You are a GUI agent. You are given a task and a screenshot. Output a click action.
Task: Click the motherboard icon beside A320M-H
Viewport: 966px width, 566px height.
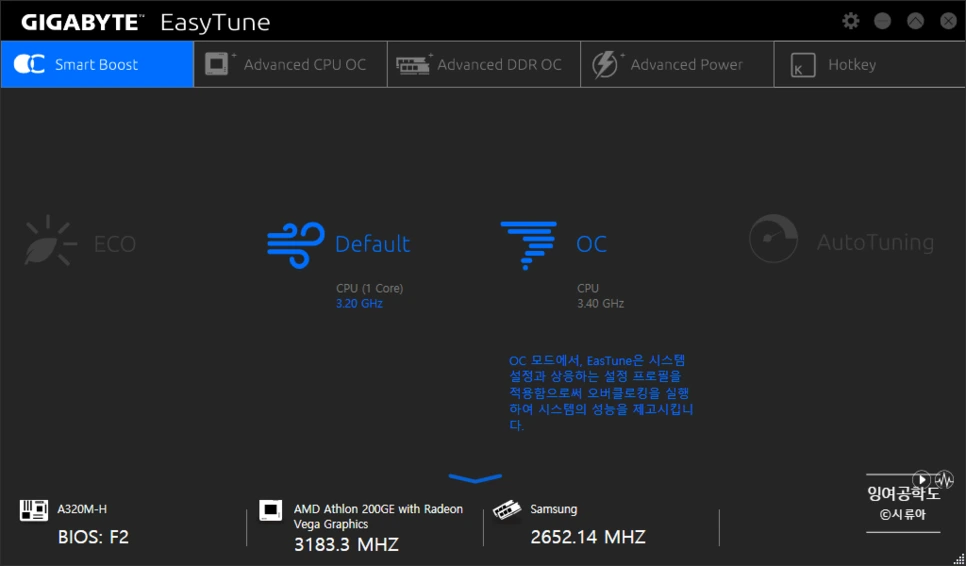(x=34, y=510)
